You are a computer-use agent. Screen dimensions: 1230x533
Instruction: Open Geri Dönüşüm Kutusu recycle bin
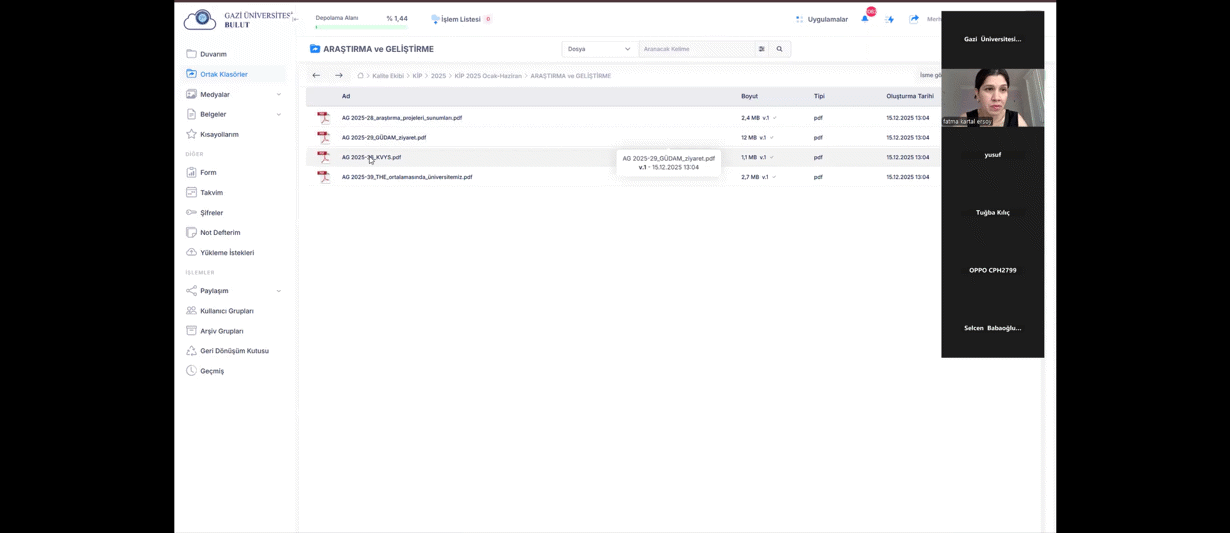(x=234, y=351)
